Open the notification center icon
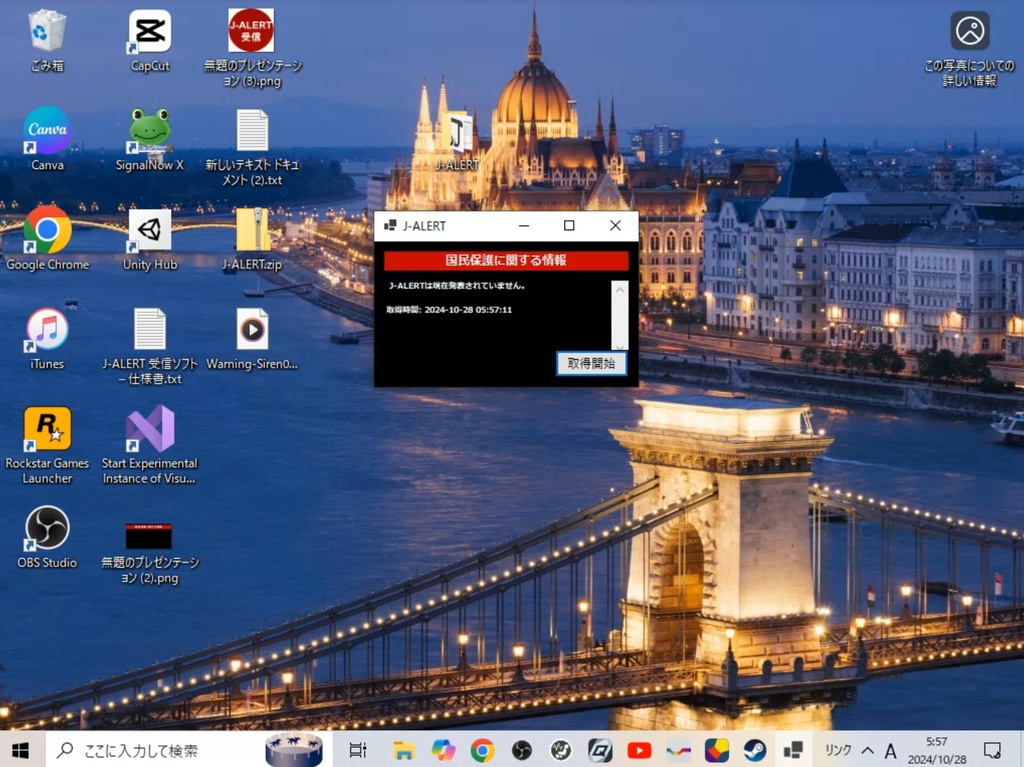1024x767 pixels. [x=992, y=750]
